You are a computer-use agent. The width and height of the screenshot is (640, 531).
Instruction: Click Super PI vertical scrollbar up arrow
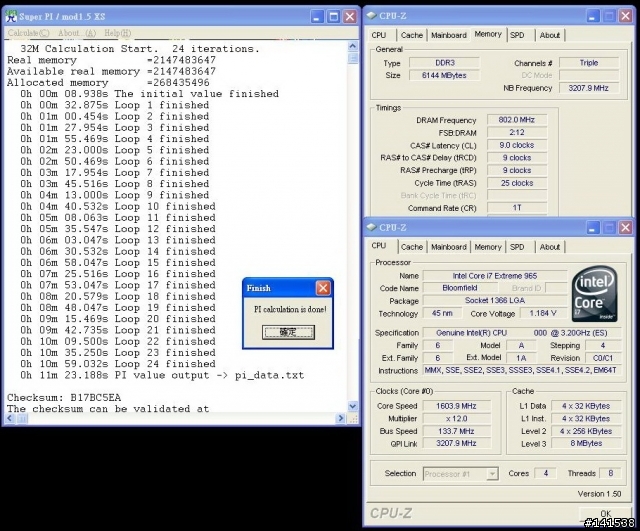(x=353, y=46)
